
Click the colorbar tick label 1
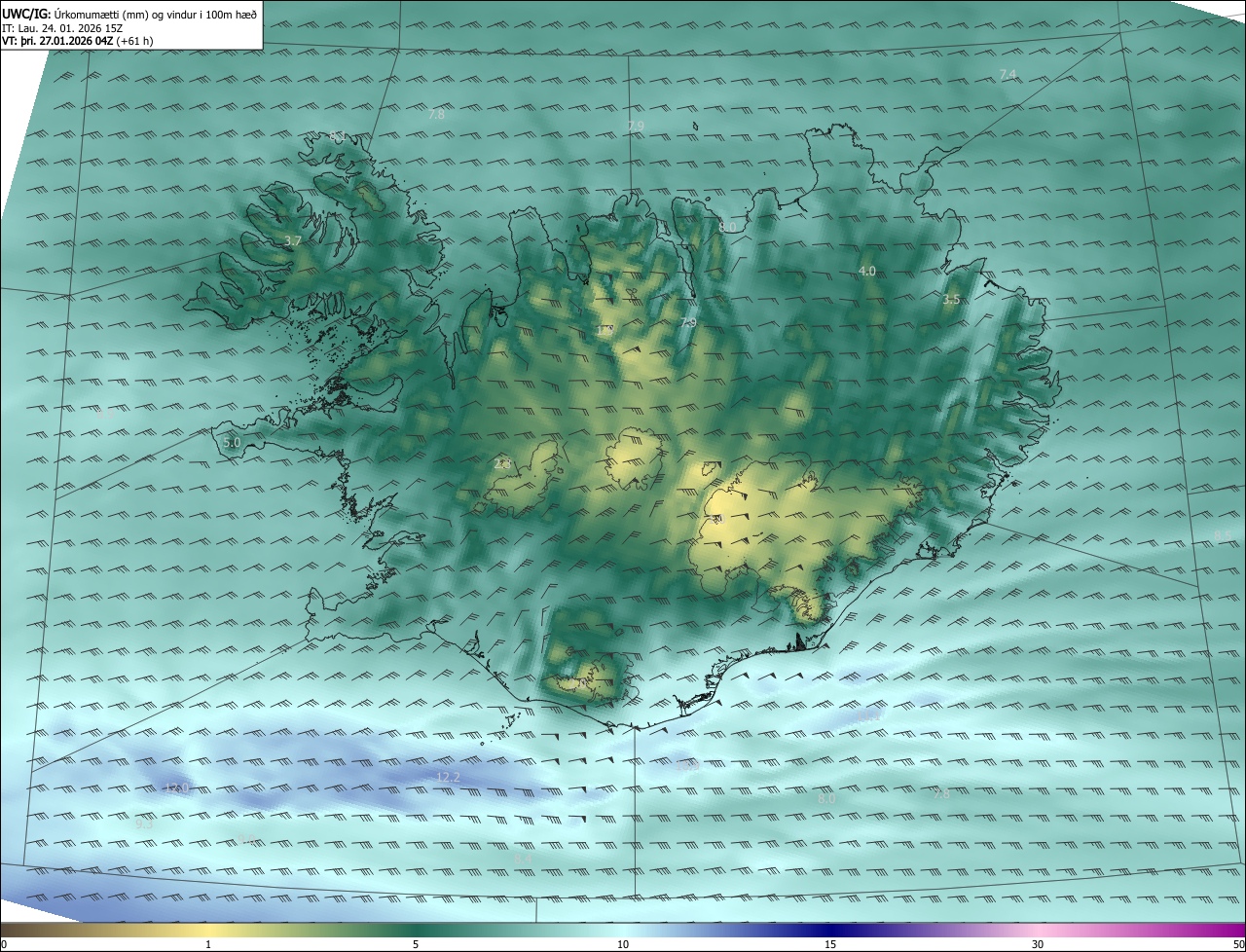[208, 944]
